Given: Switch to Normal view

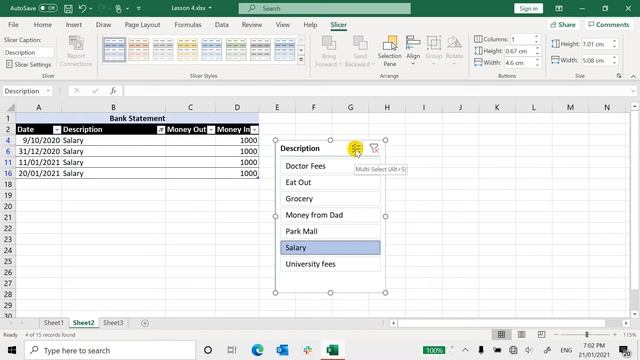Looking at the screenshot, I should (501, 335).
